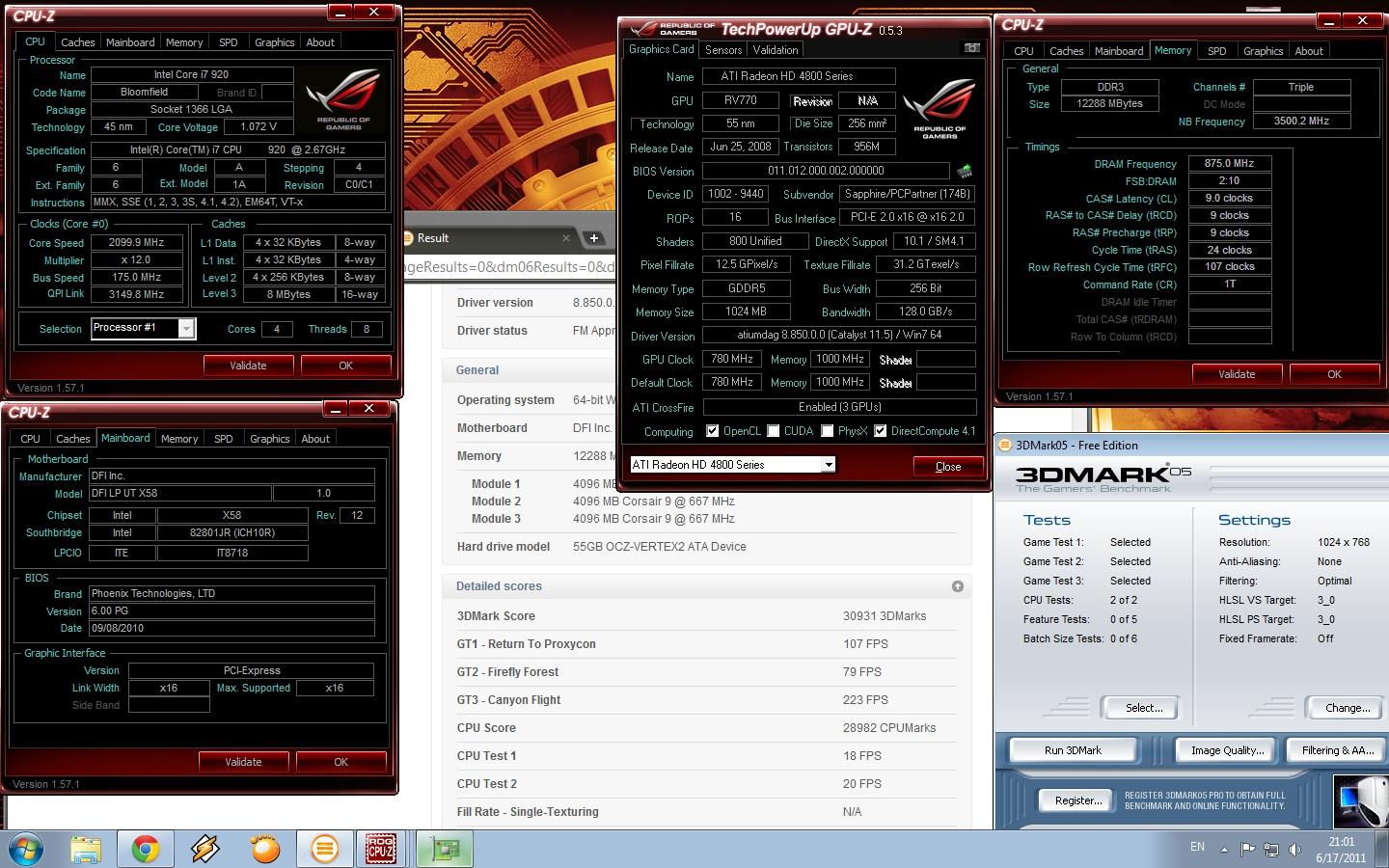1389x868 pixels.
Task: Click the GT3 - Canyon Flight row label
Action: pyautogui.click(x=508, y=700)
